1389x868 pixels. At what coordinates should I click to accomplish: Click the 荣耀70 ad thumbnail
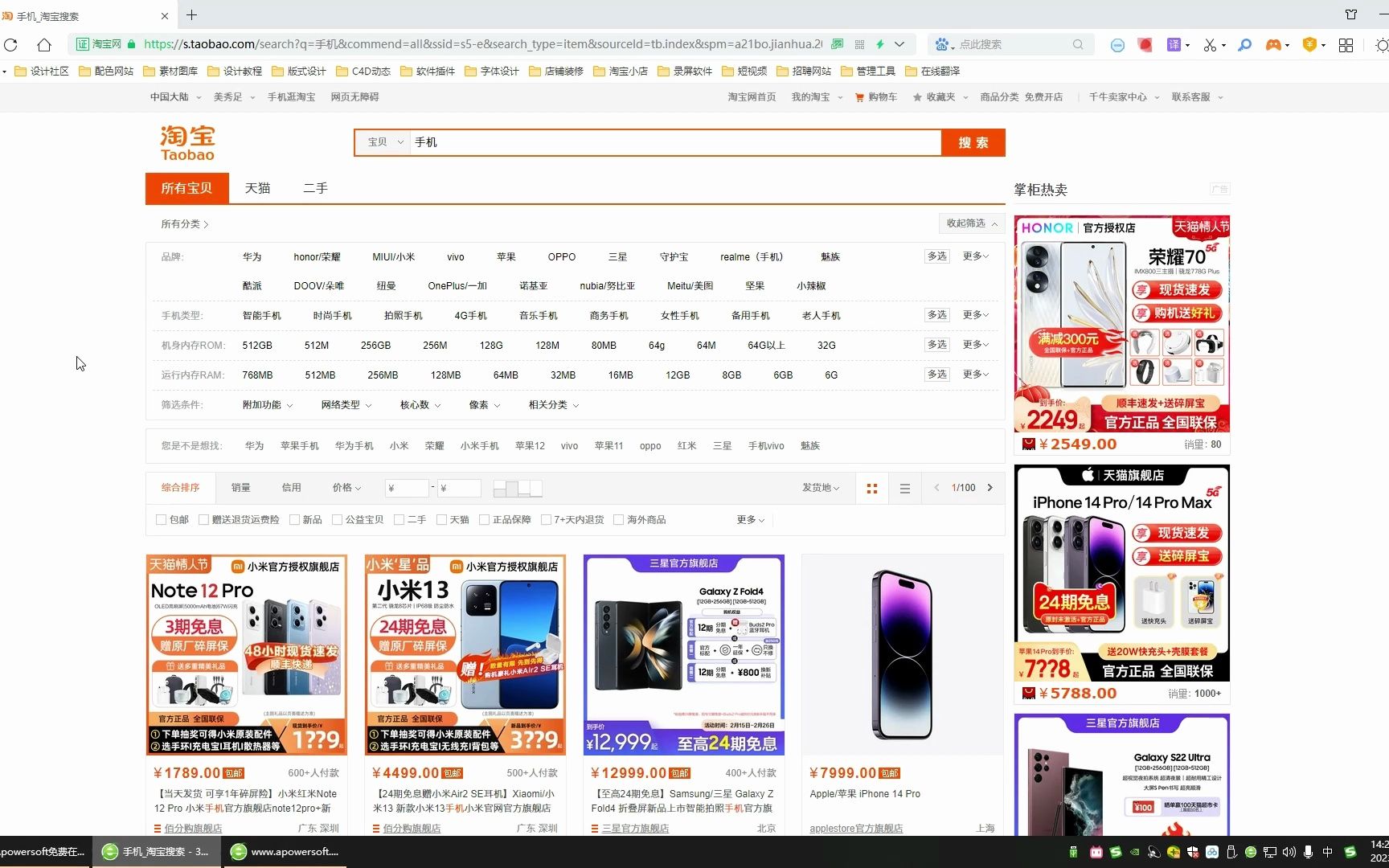1121,324
